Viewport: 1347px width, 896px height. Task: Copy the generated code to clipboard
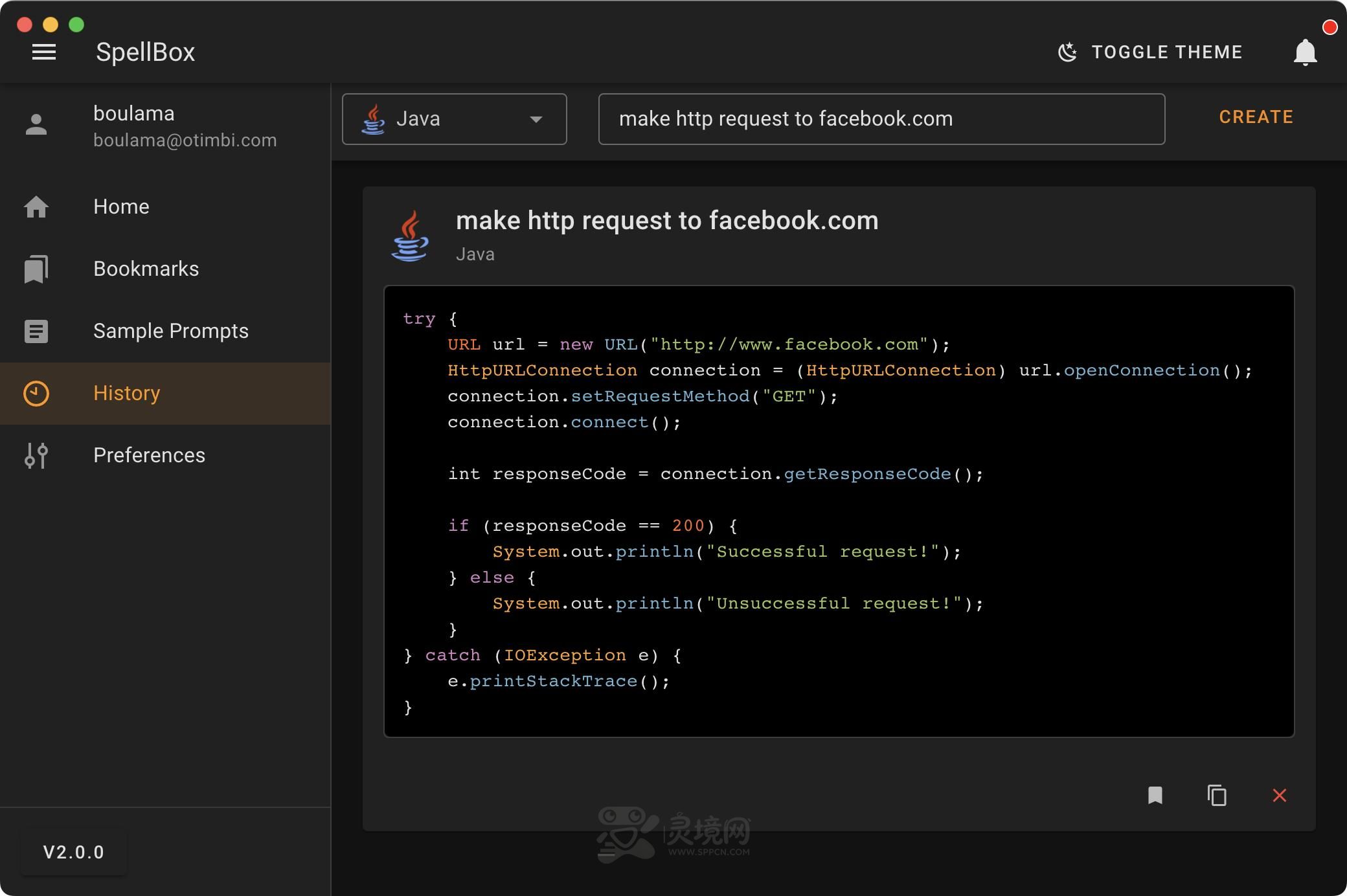[1217, 796]
